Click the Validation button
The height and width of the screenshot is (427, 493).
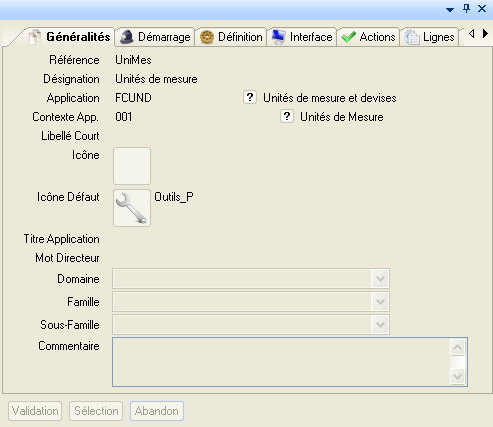tap(35, 411)
